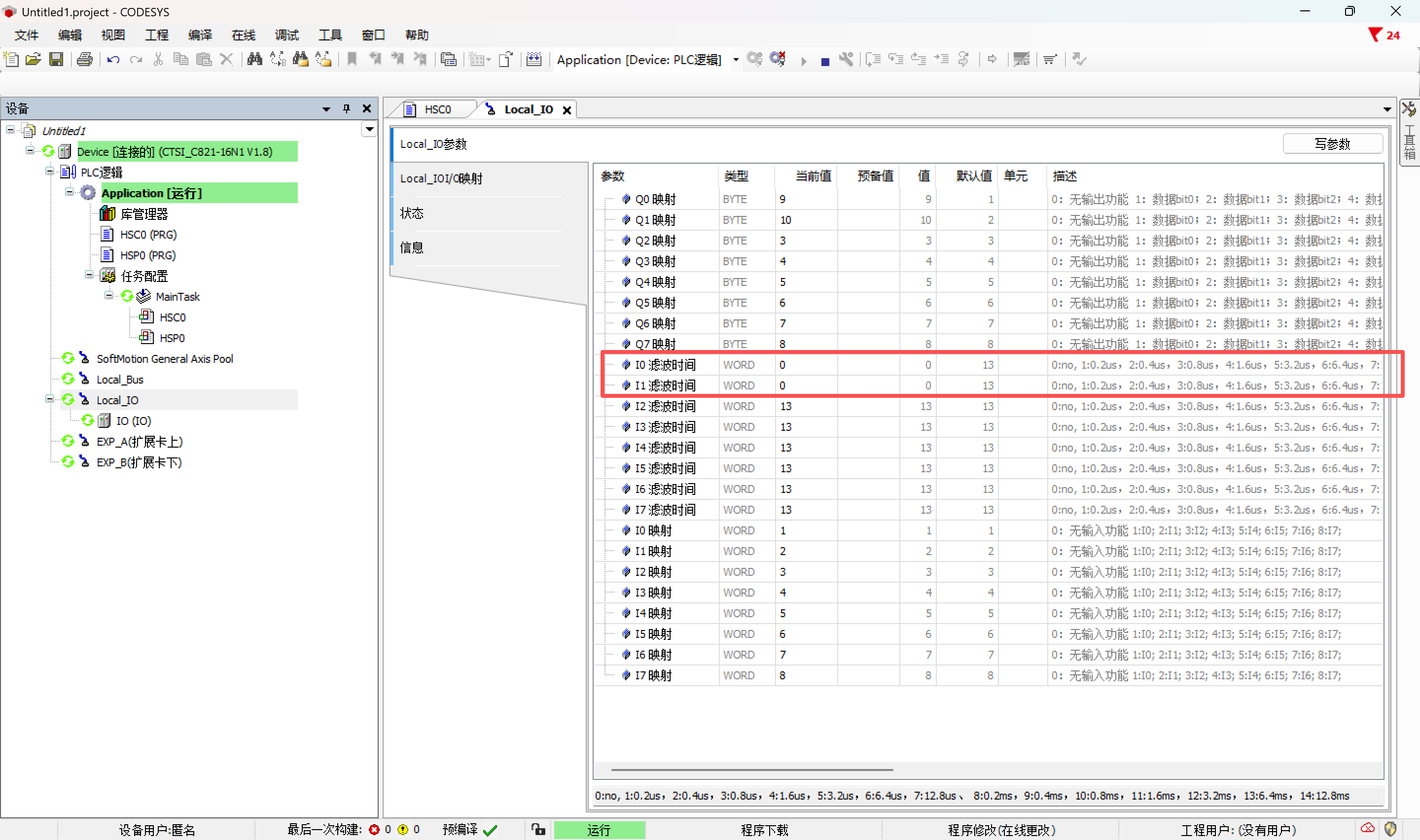Close the Local_IO tab
The image size is (1420, 840).
[567, 110]
